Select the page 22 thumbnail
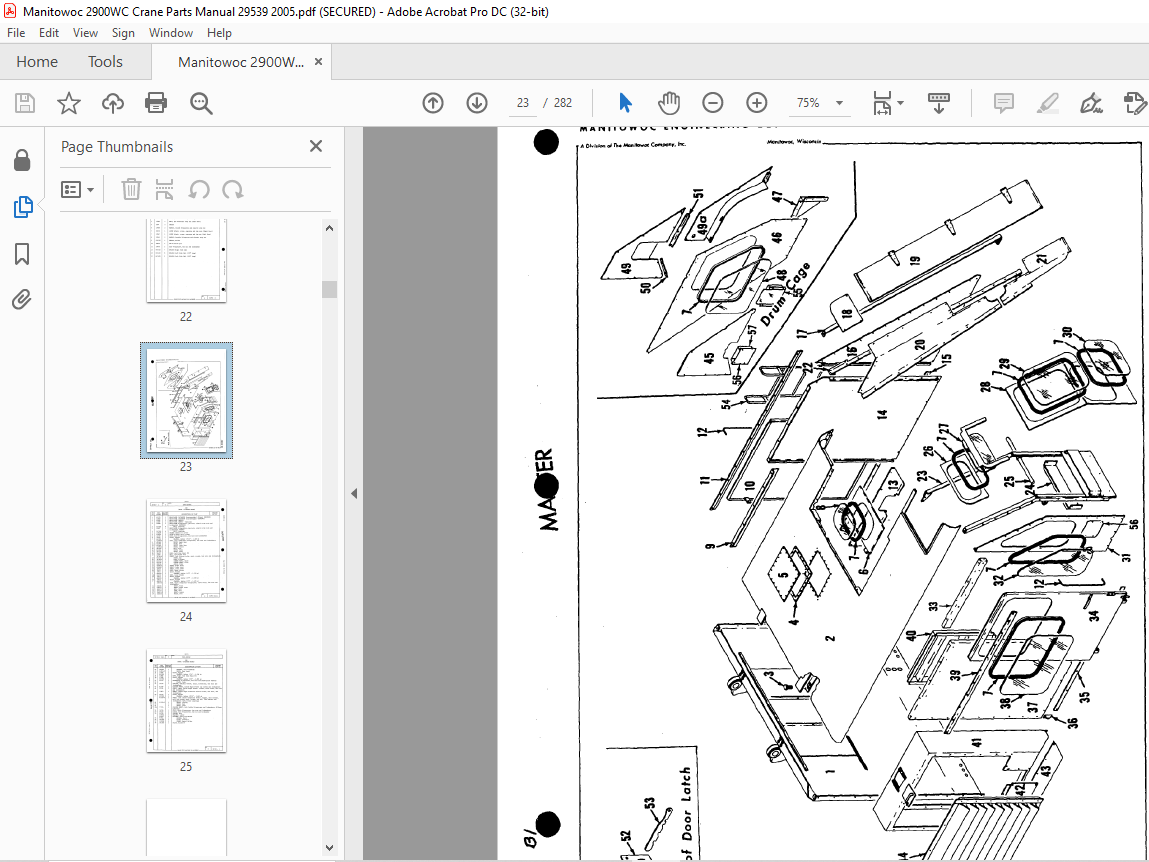The width and height of the screenshot is (1149, 862). point(186,260)
